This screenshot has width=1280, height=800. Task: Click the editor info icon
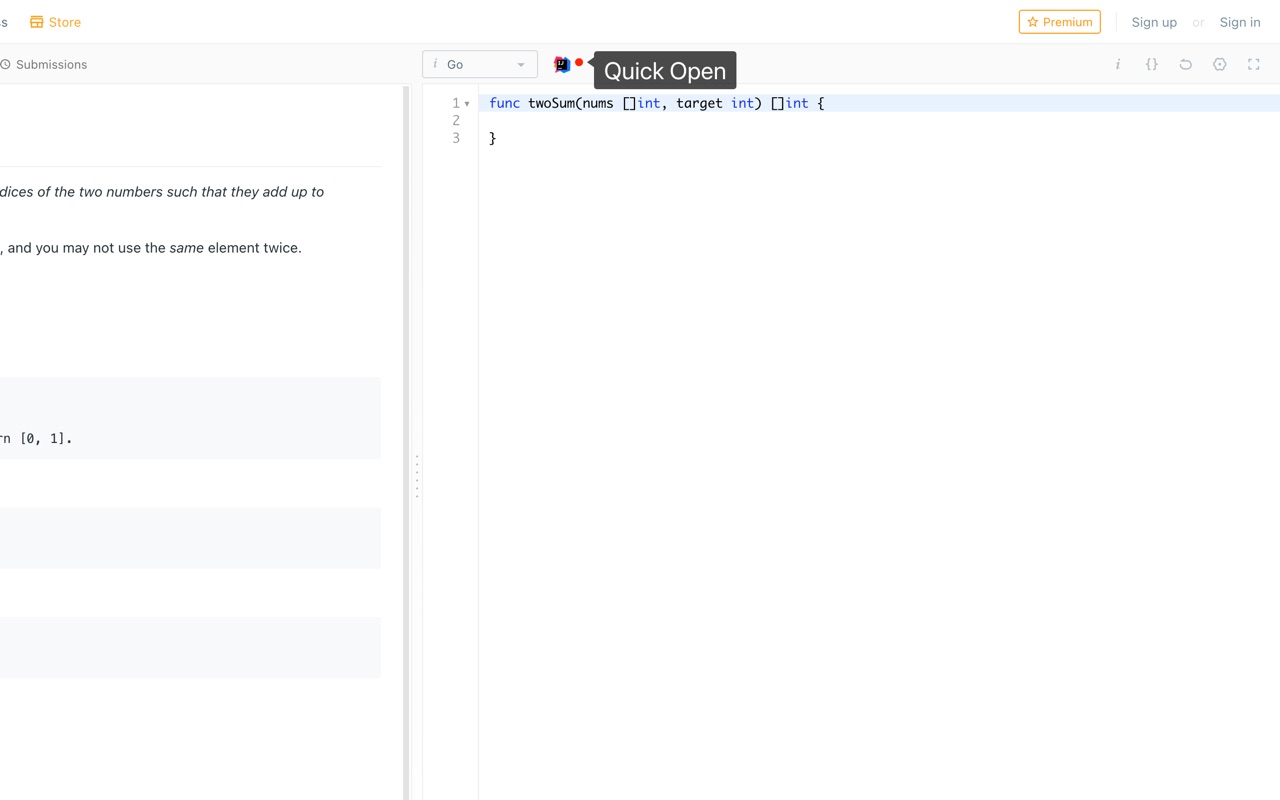(x=1117, y=64)
